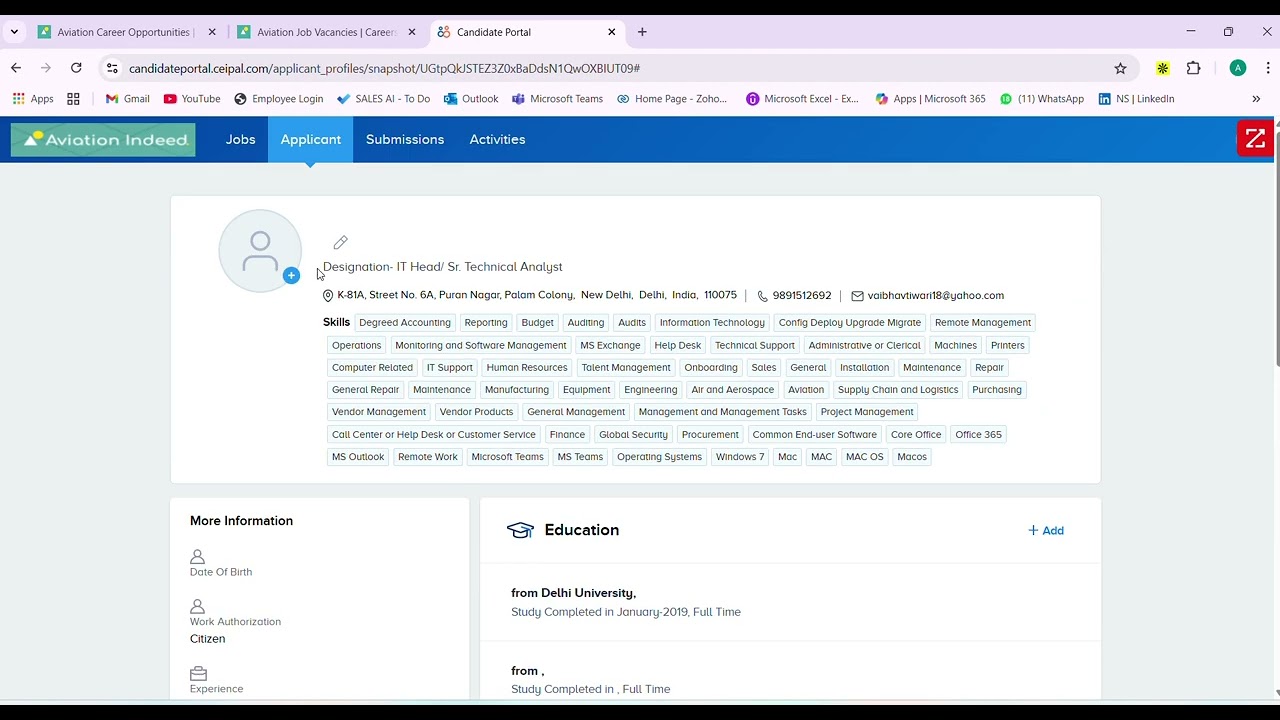Click the pencil edit profile icon
Viewport: 1280px width, 720px height.
point(341,242)
